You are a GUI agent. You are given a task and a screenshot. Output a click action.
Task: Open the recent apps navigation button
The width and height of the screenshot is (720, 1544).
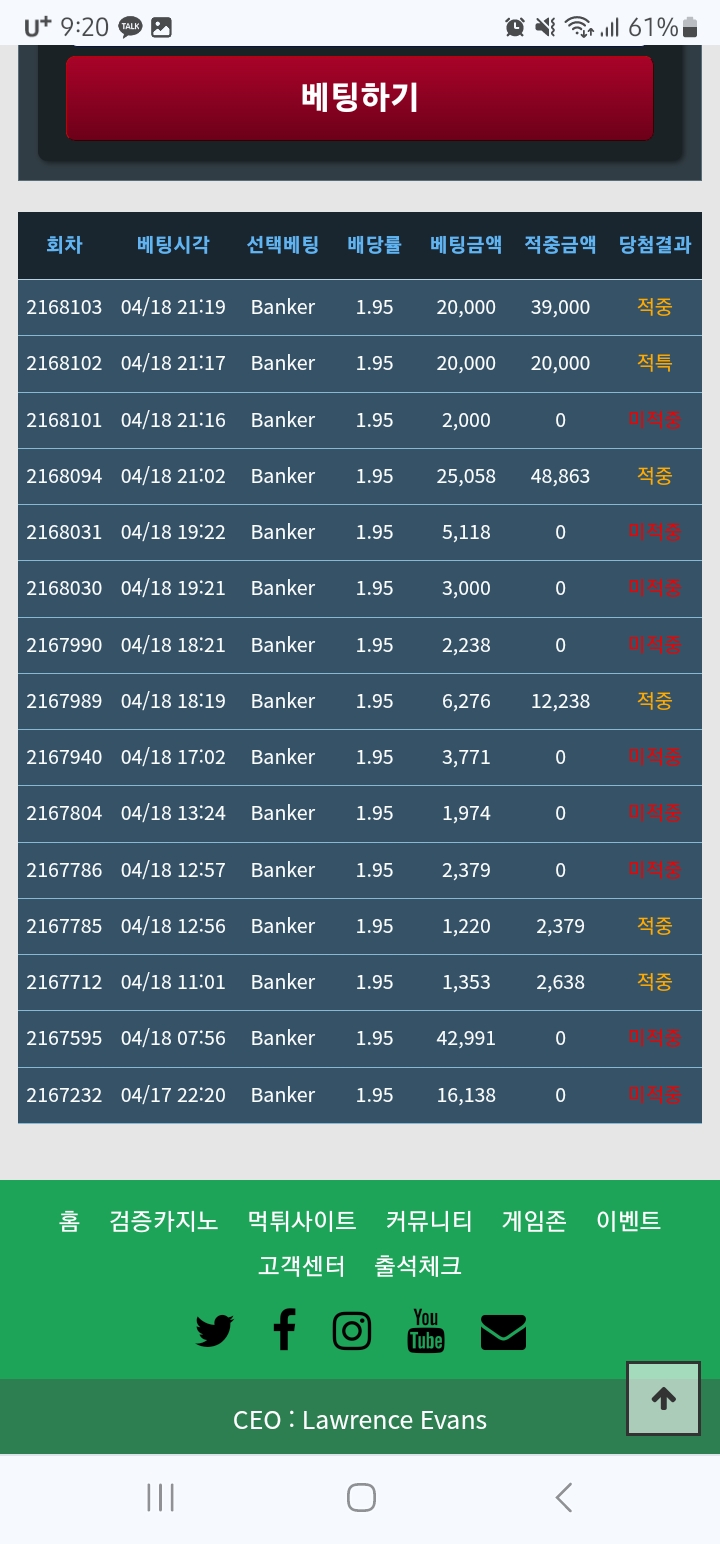click(x=160, y=1497)
